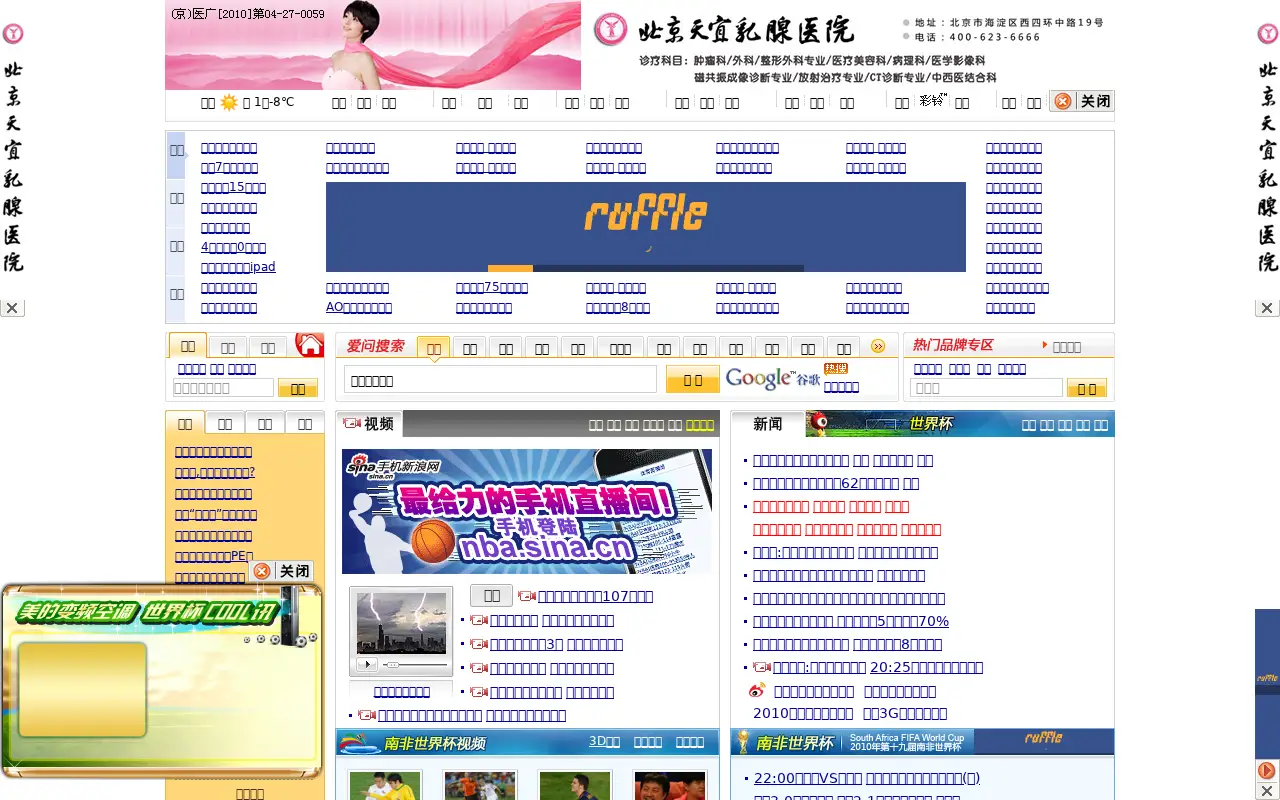Open the link starting with 2010
The image size is (1280, 800).
[803, 713]
